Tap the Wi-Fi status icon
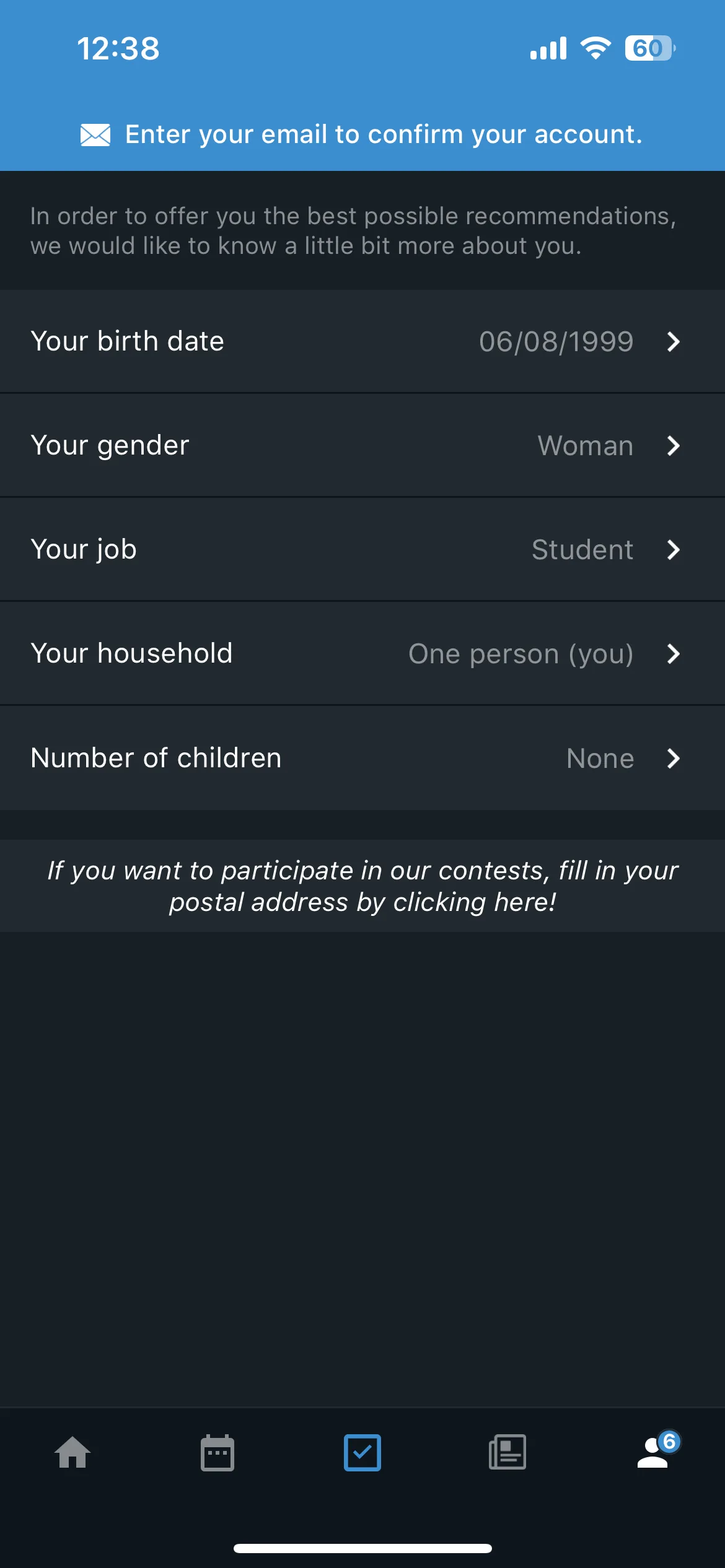This screenshot has width=725, height=1568. [x=595, y=48]
